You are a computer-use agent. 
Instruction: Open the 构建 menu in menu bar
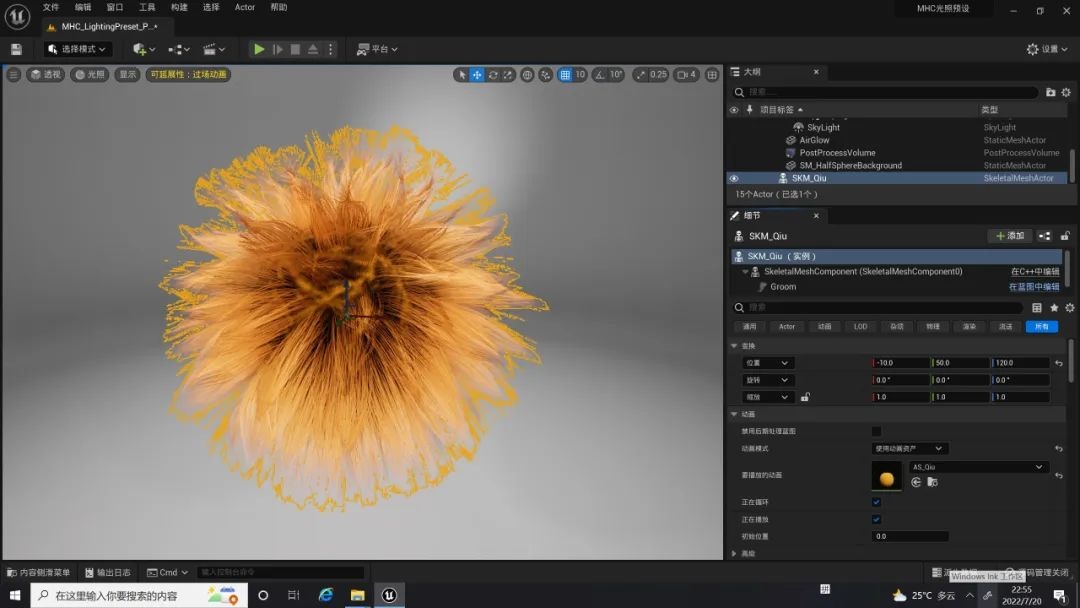click(179, 7)
